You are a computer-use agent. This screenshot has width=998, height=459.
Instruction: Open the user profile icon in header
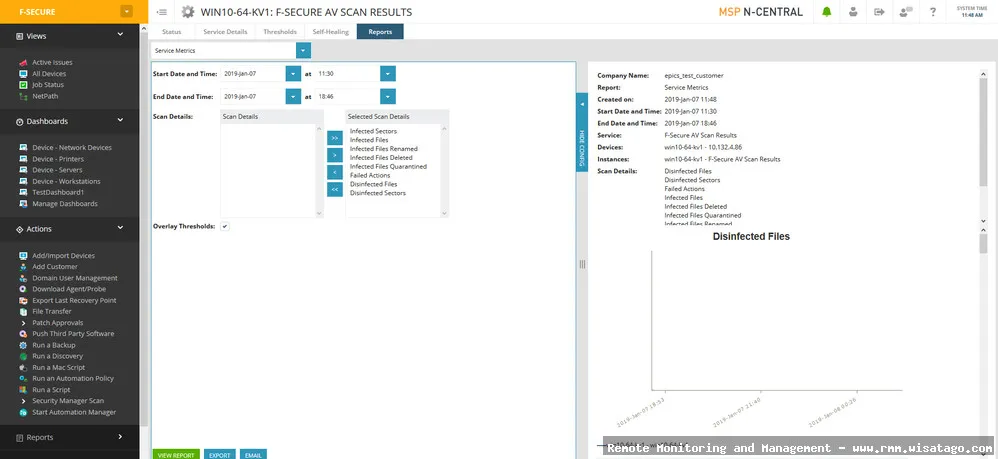853,12
